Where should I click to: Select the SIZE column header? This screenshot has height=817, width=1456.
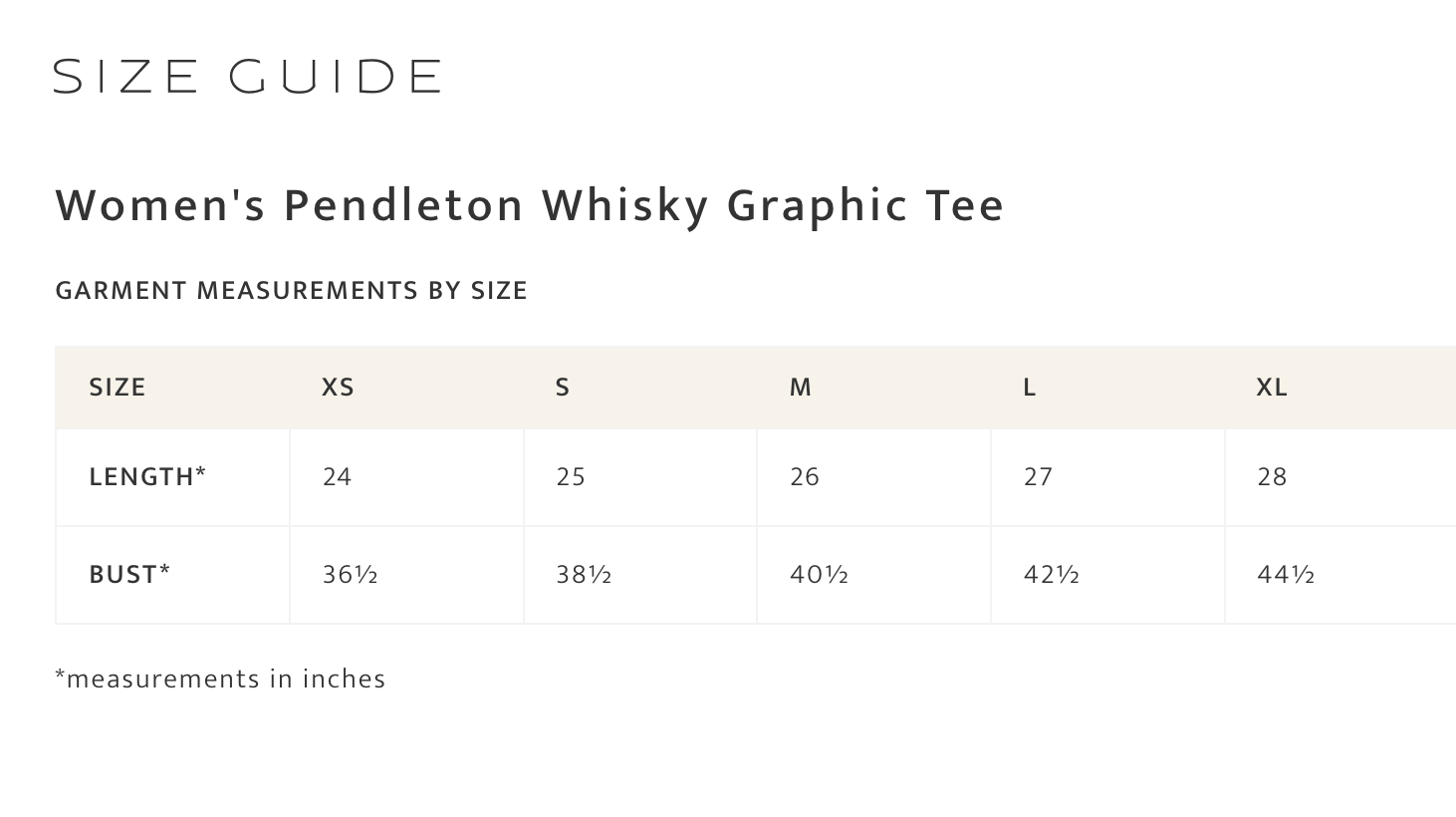(118, 388)
